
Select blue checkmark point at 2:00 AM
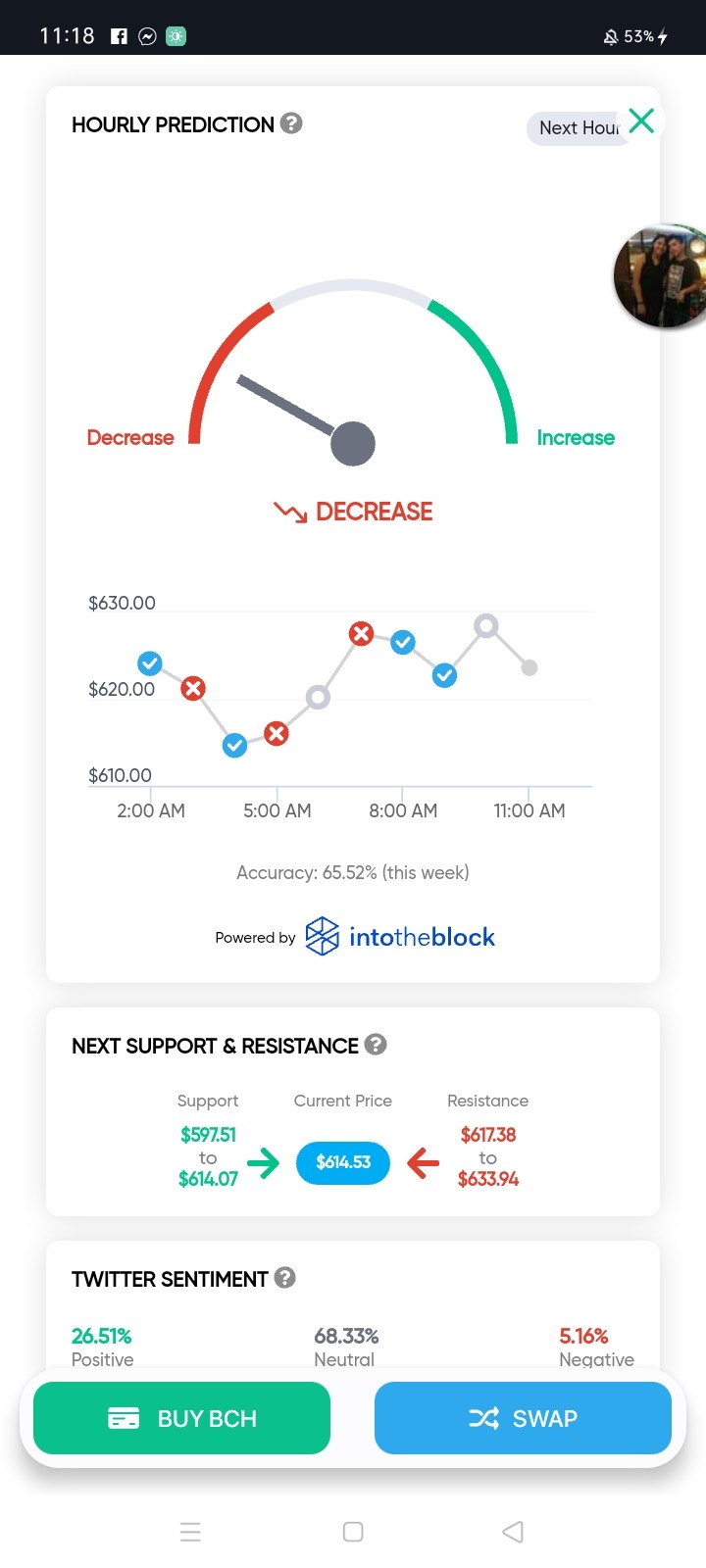click(x=150, y=663)
